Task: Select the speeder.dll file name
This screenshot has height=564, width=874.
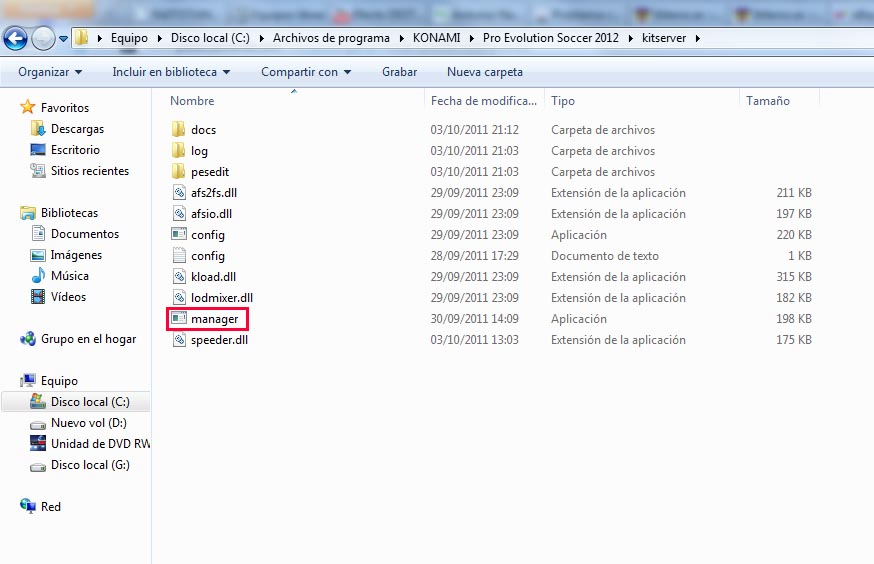Action: tap(219, 340)
